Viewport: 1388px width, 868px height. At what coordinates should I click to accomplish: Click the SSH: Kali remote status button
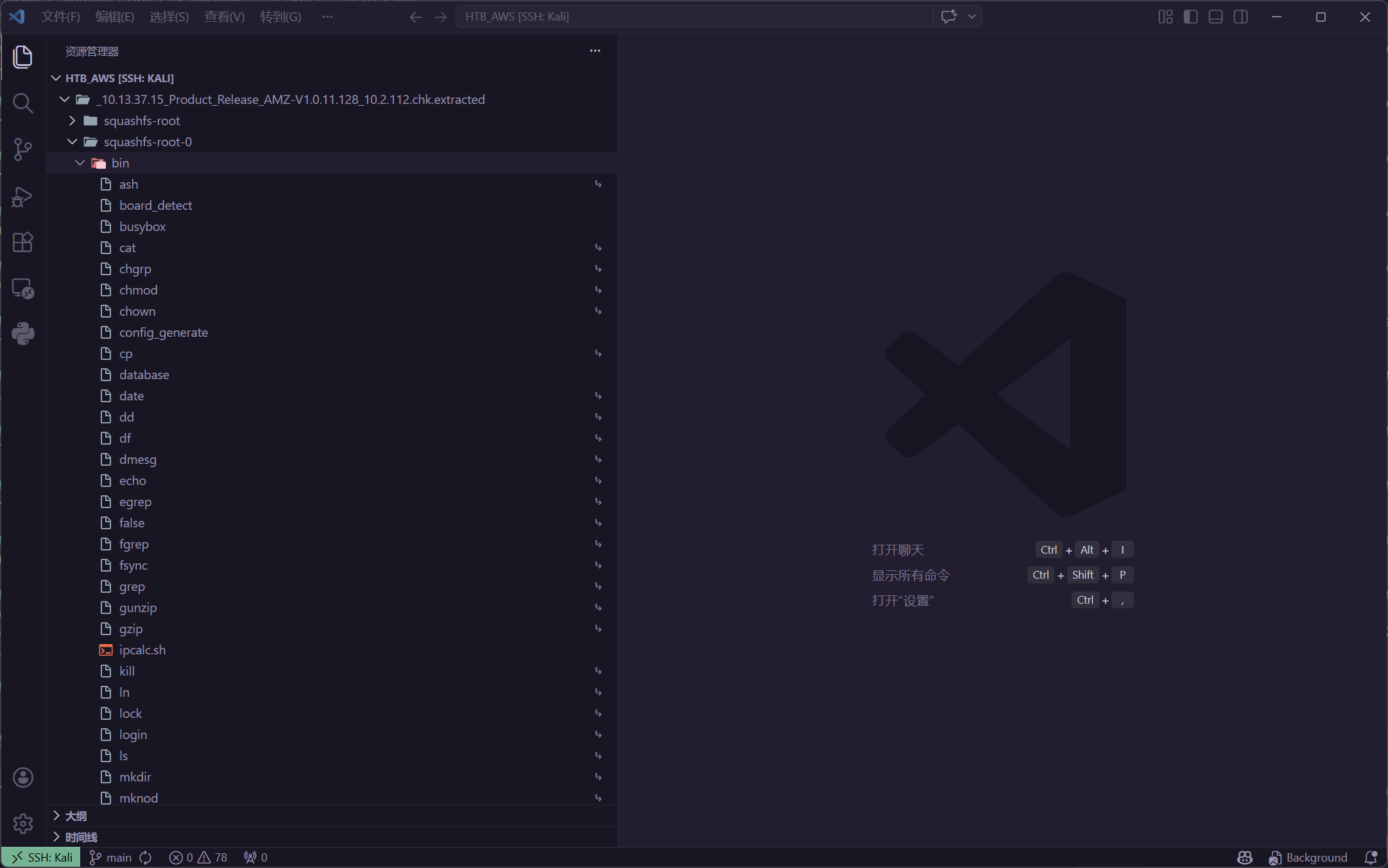pos(42,858)
